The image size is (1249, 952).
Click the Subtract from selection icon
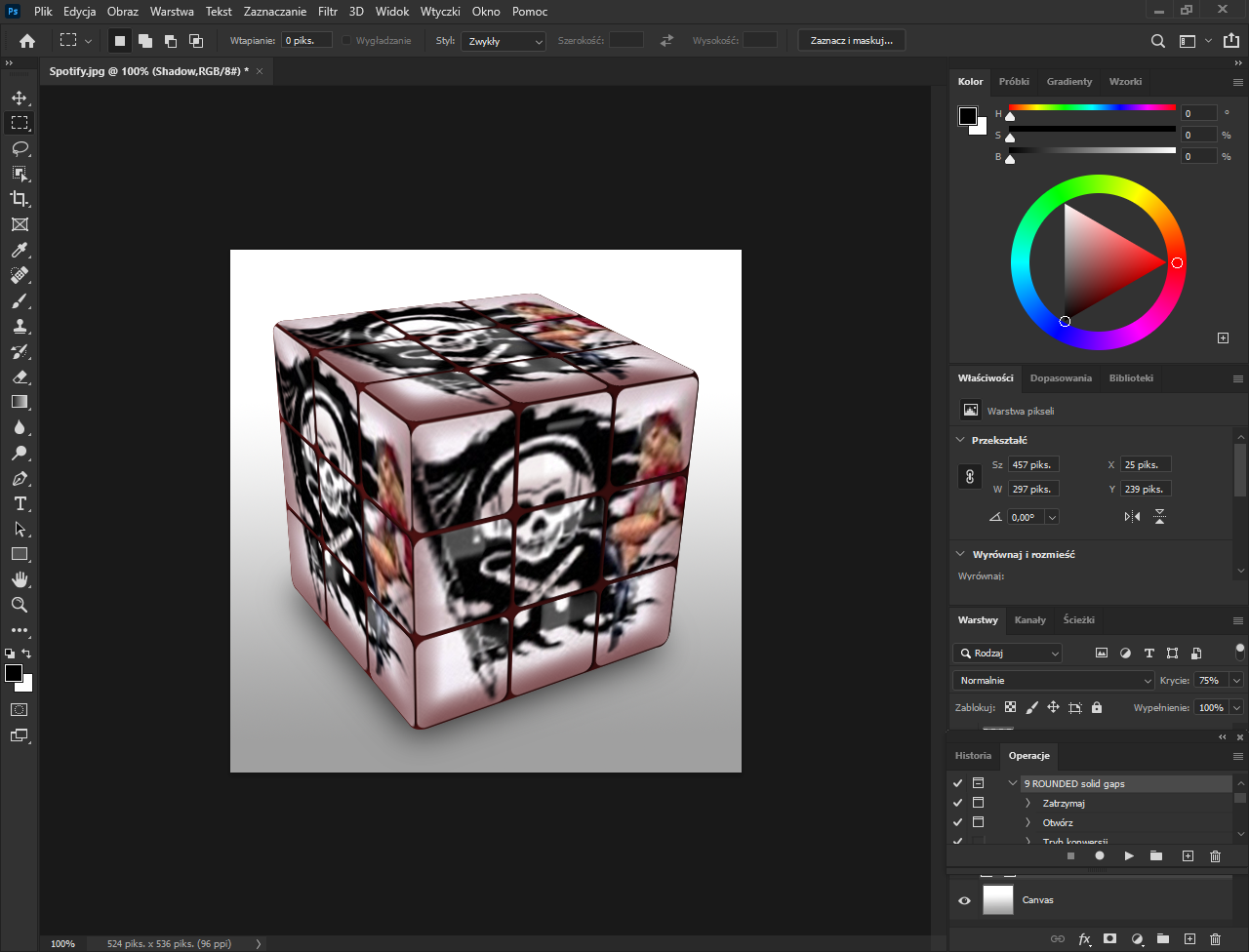pos(171,41)
